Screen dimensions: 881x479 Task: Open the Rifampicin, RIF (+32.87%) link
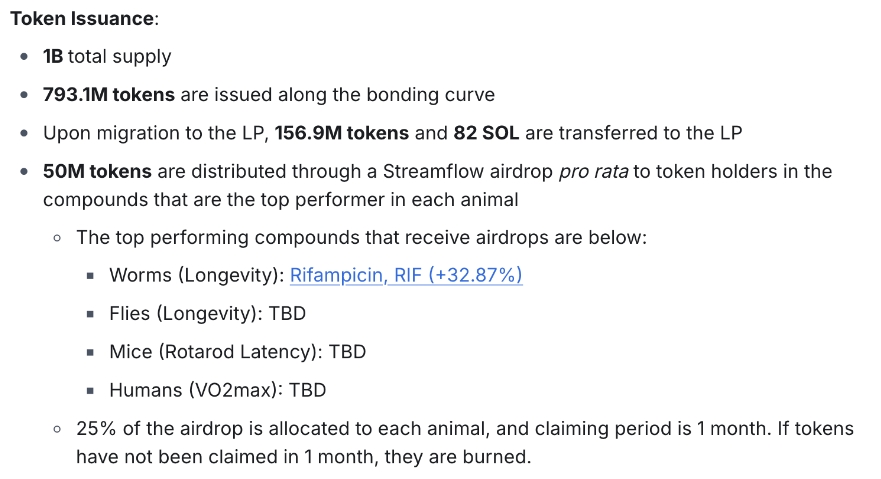click(406, 275)
